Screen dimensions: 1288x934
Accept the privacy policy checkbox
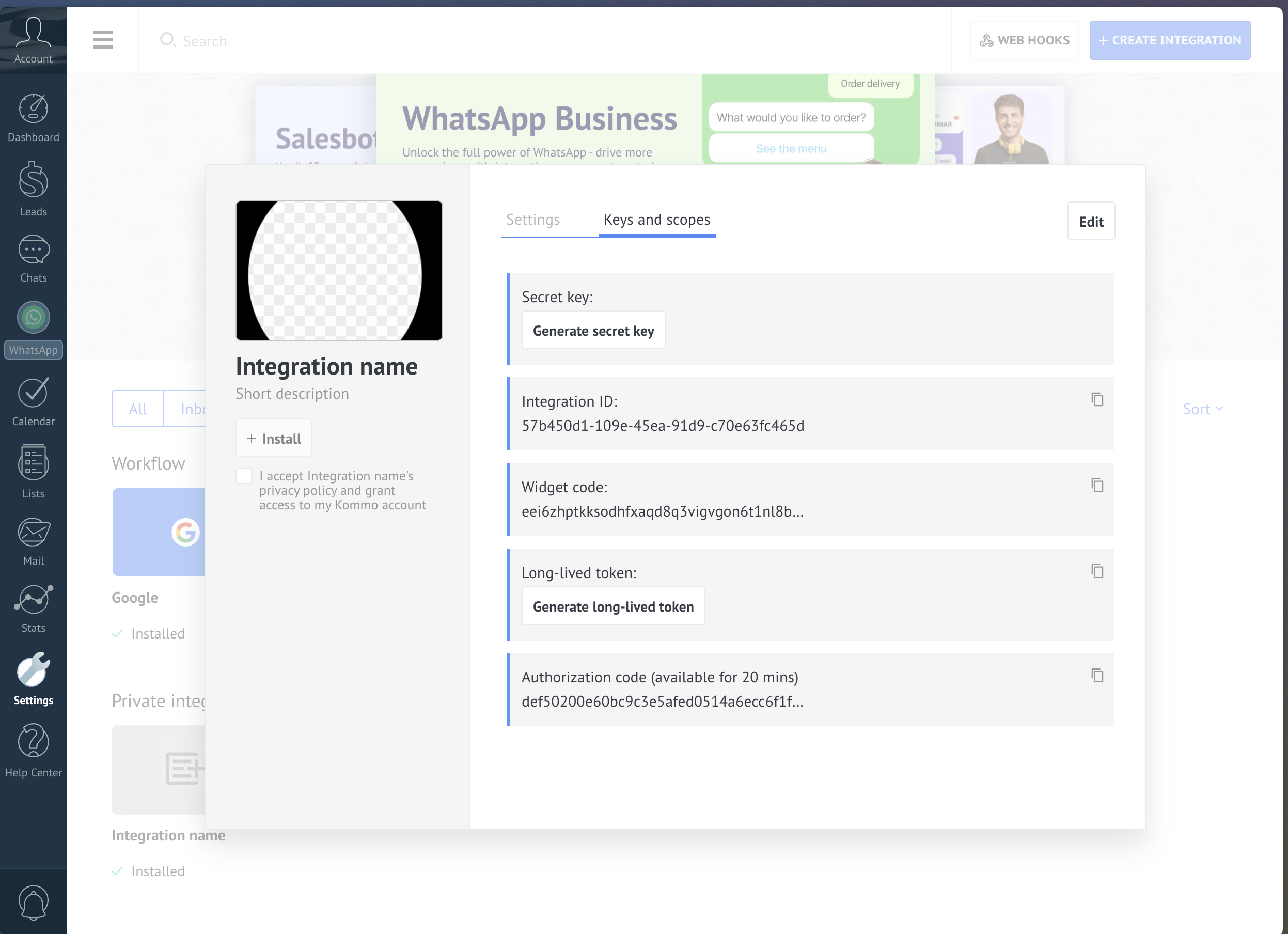click(244, 476)
